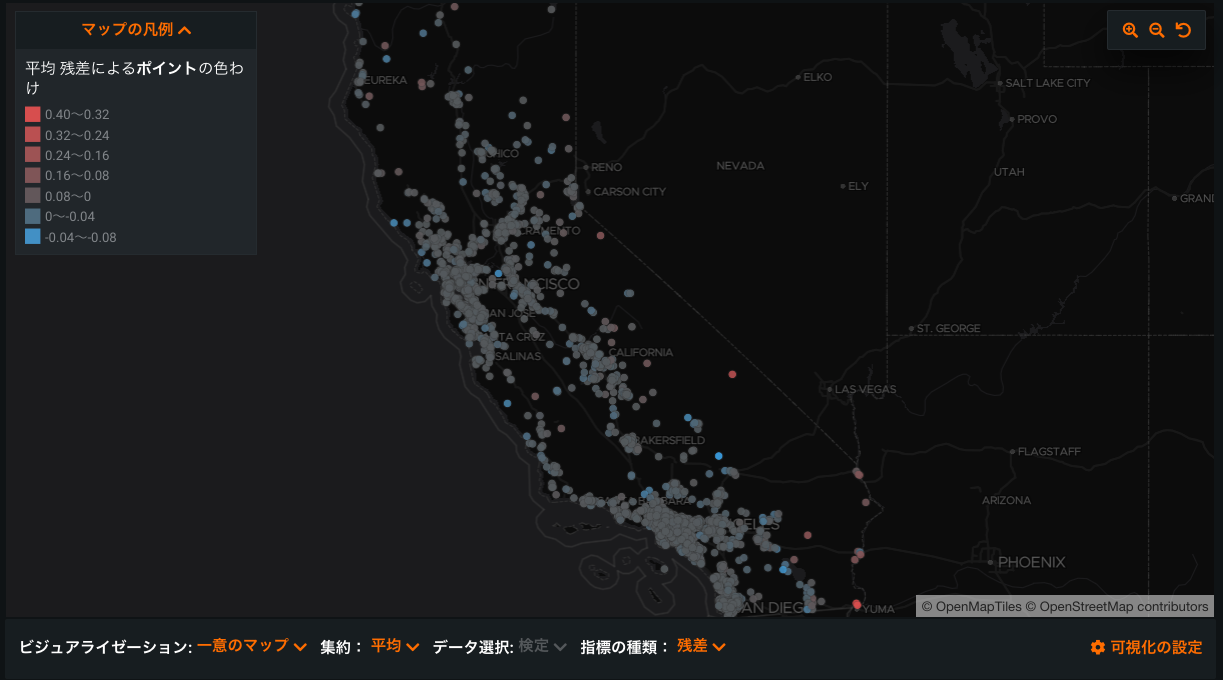
Task: Click the 0.40～0.32 red legend swatch
Action: [33, 114]
